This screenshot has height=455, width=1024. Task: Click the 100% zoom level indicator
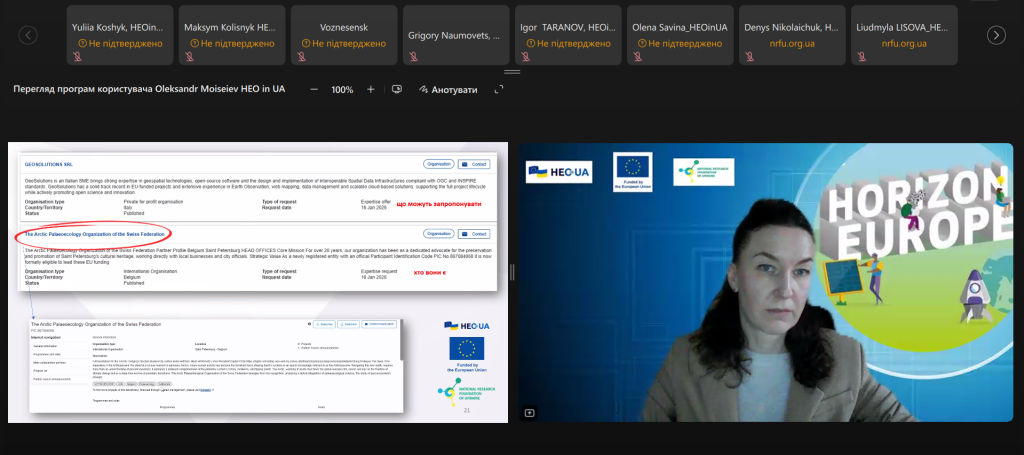coord(342,89)
